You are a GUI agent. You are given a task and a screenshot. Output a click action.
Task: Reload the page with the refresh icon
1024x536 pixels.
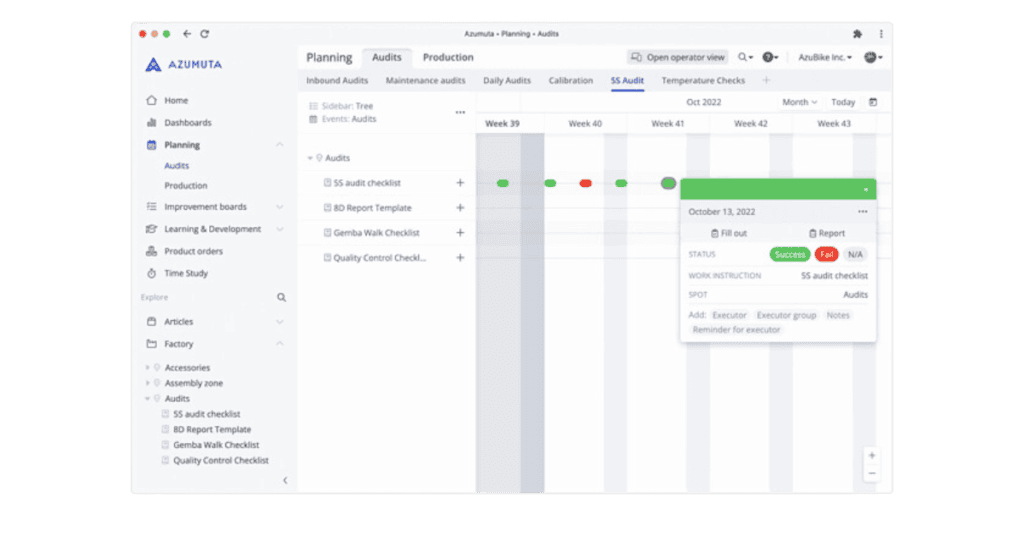point(204,34)
